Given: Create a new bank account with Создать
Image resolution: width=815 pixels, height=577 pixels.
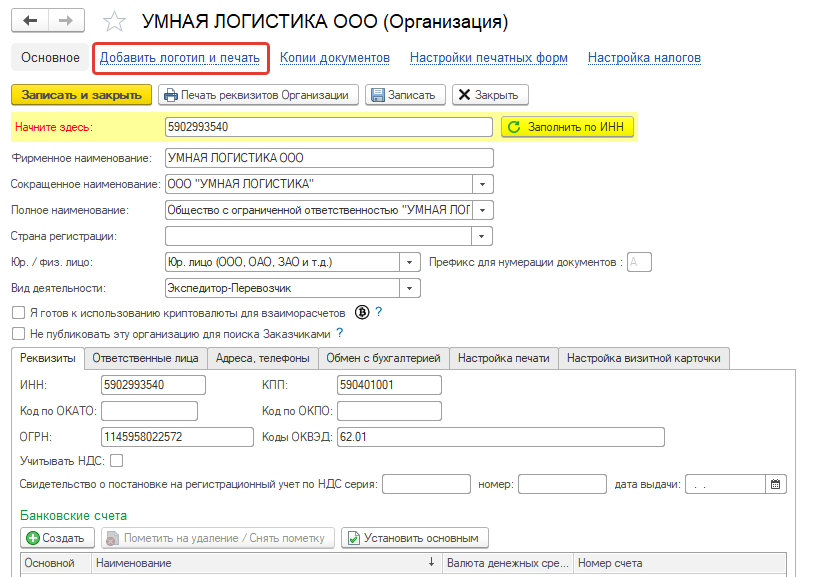Looking at the screenshot, I should 57,538.
